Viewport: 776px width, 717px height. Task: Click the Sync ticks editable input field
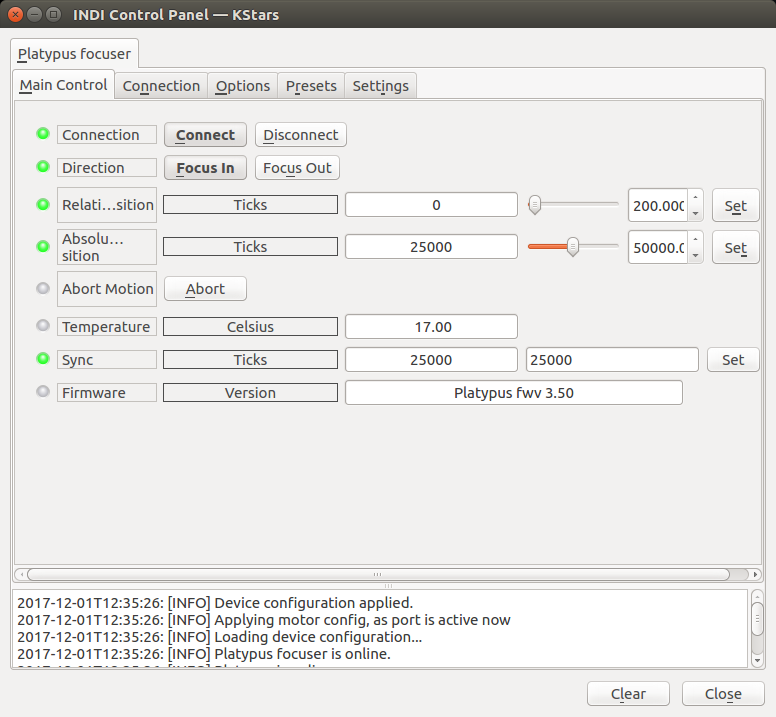coord(612,360)
